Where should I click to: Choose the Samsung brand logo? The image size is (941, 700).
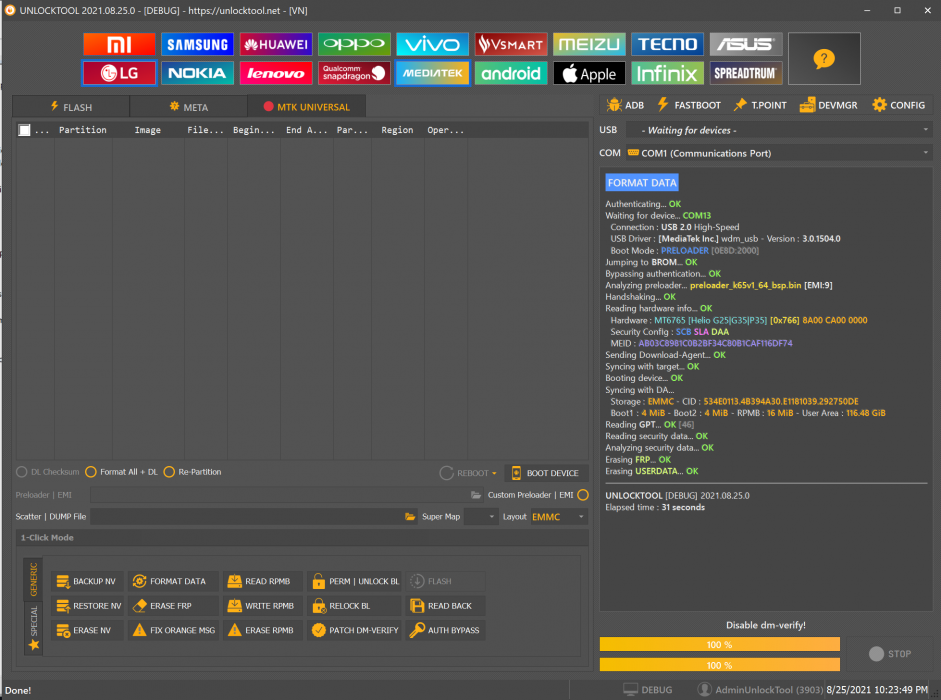[x=197, y=44]
